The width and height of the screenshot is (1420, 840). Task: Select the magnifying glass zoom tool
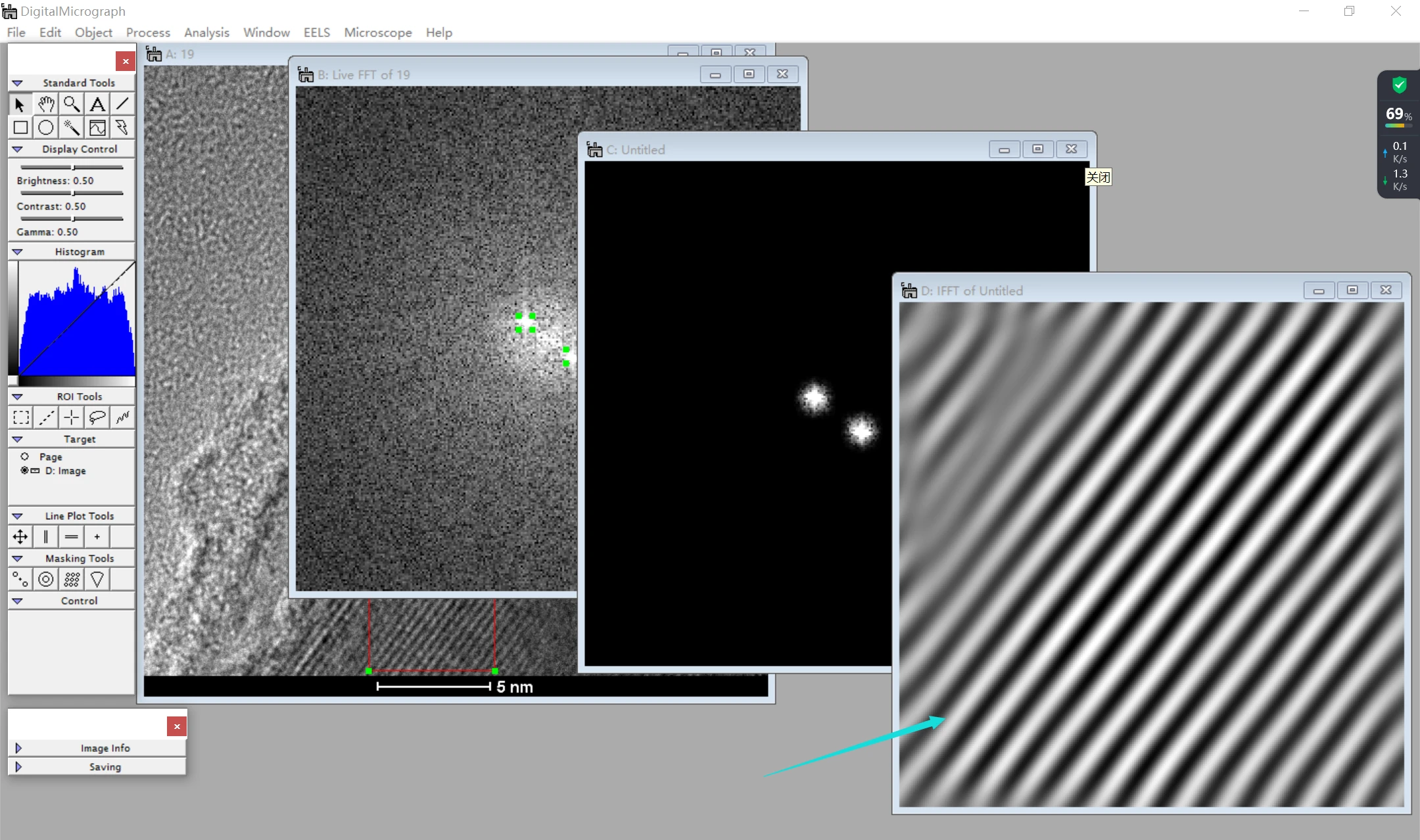pyautogui.click(x=72, y=104)
